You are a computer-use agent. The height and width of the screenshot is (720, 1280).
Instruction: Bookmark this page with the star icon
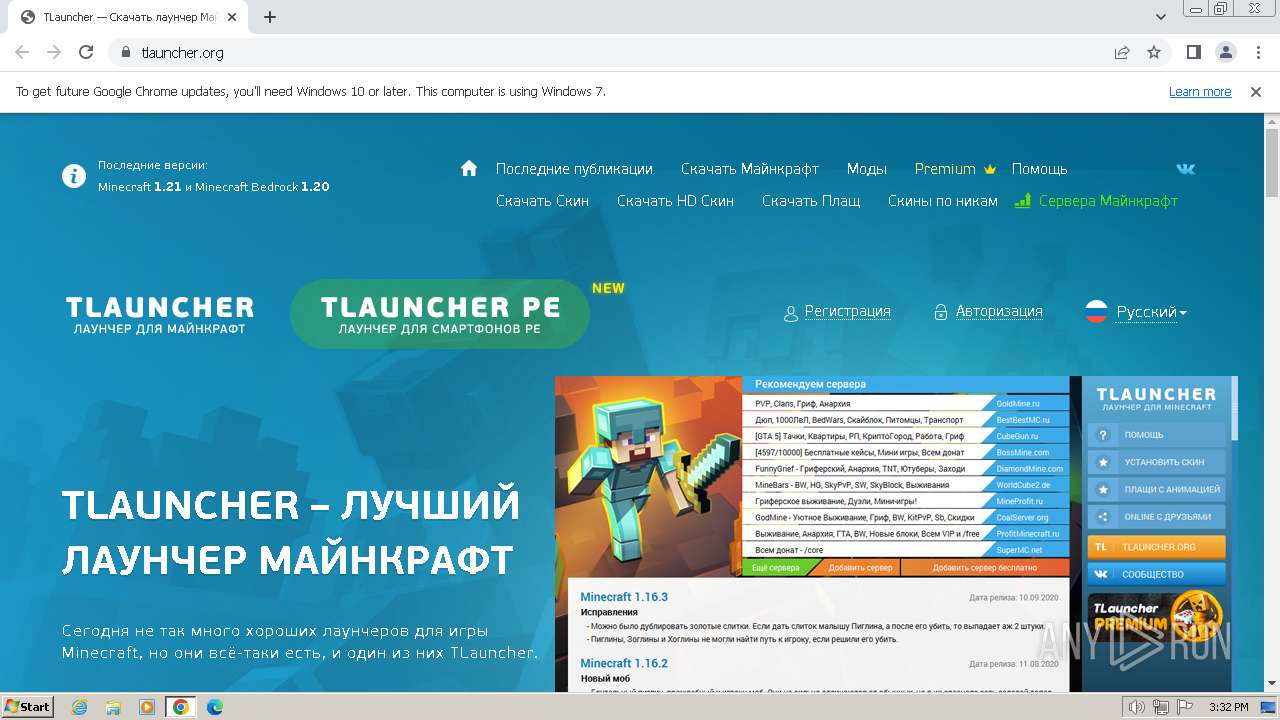pyautogui.click(x=1154, y=52)
